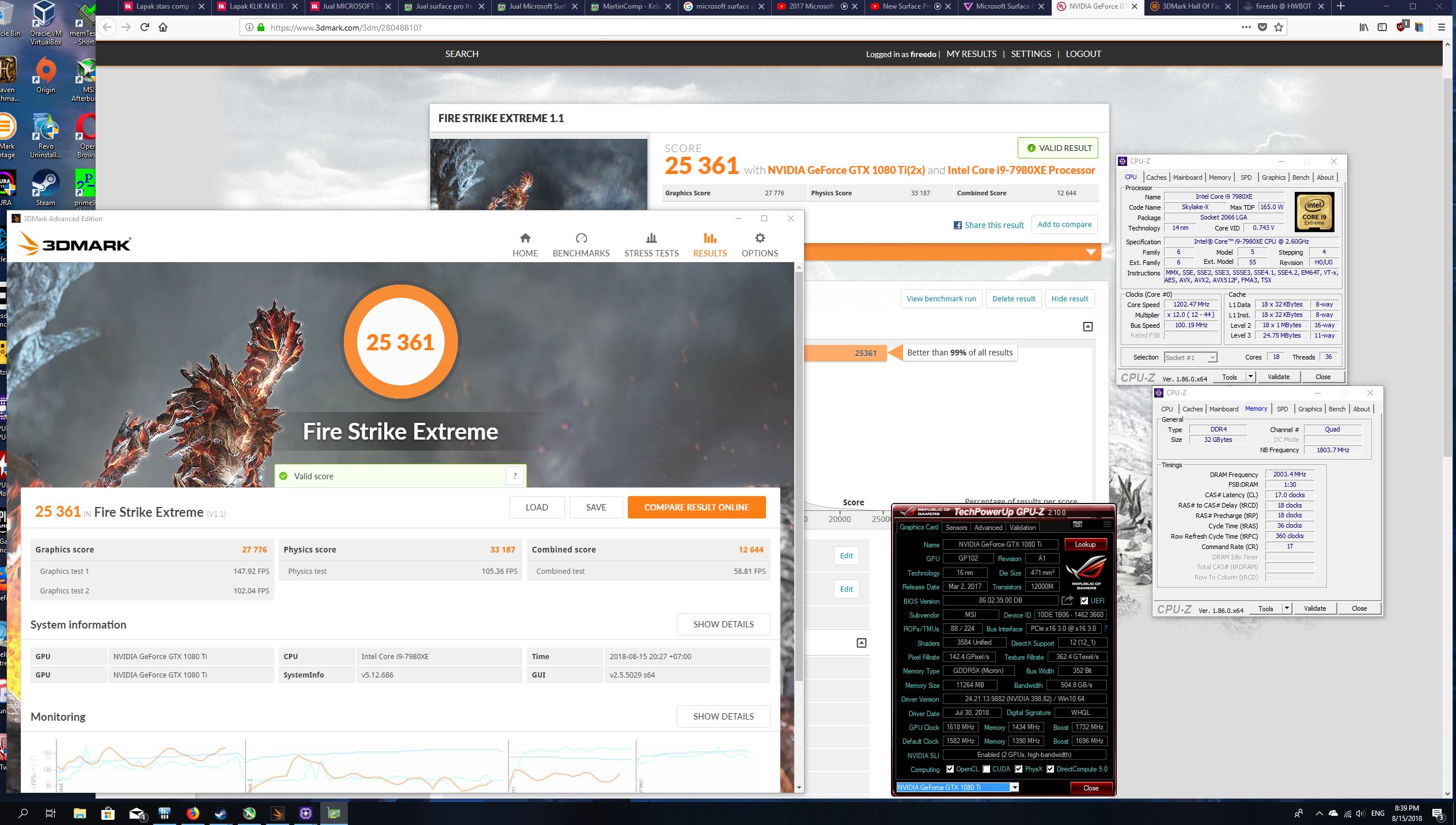The height and width of the screenshot is (825, 1456).
Task: Click the orange 25361 score bar
Action: coord(845,353)
